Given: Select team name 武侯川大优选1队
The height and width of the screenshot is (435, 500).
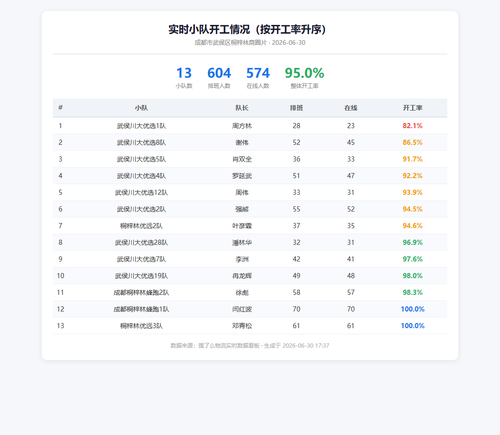Looking at the screenshot, I should (x=141, y=126).
